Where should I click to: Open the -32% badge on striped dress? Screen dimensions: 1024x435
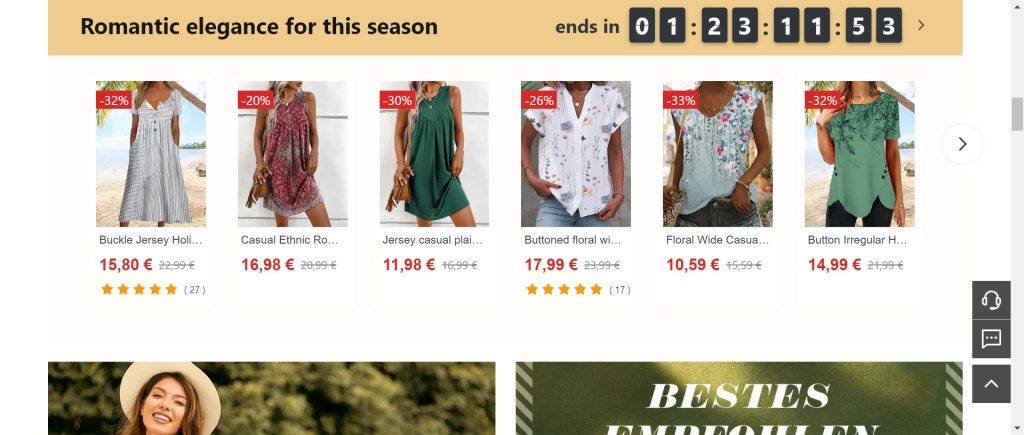(x=114, y=100)
